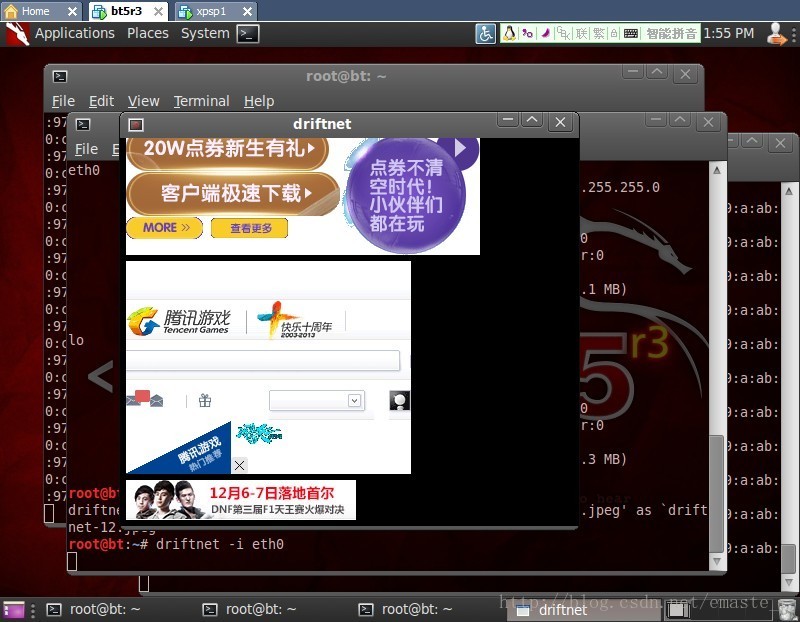Open Help menu in back terminal
This screenshot has height=622, width=800.
coord(259,101)
